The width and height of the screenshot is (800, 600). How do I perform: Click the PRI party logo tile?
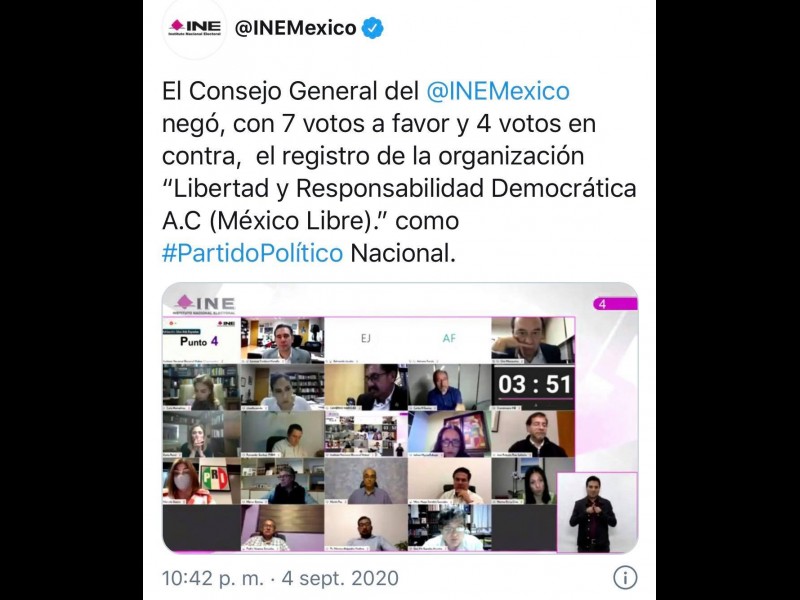click(214, 479)
